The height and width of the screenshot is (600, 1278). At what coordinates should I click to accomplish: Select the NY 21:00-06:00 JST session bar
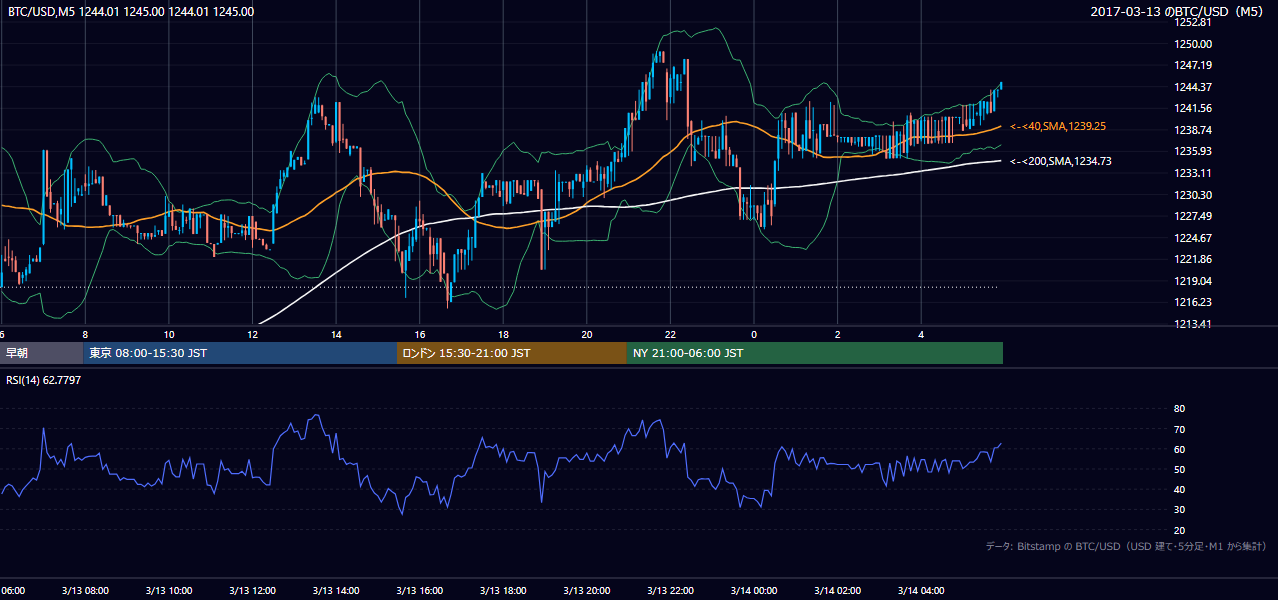coord(815,353)
